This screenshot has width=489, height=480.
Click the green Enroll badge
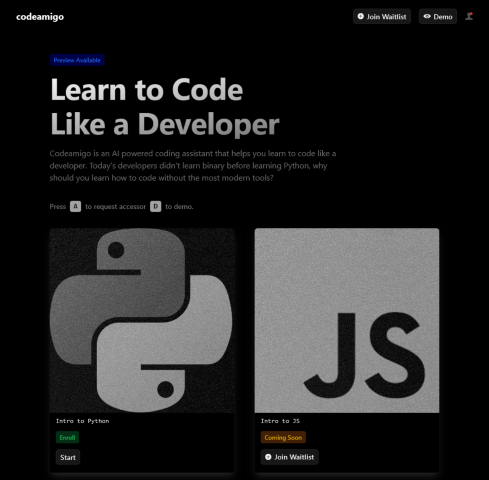tap(67, 437)
